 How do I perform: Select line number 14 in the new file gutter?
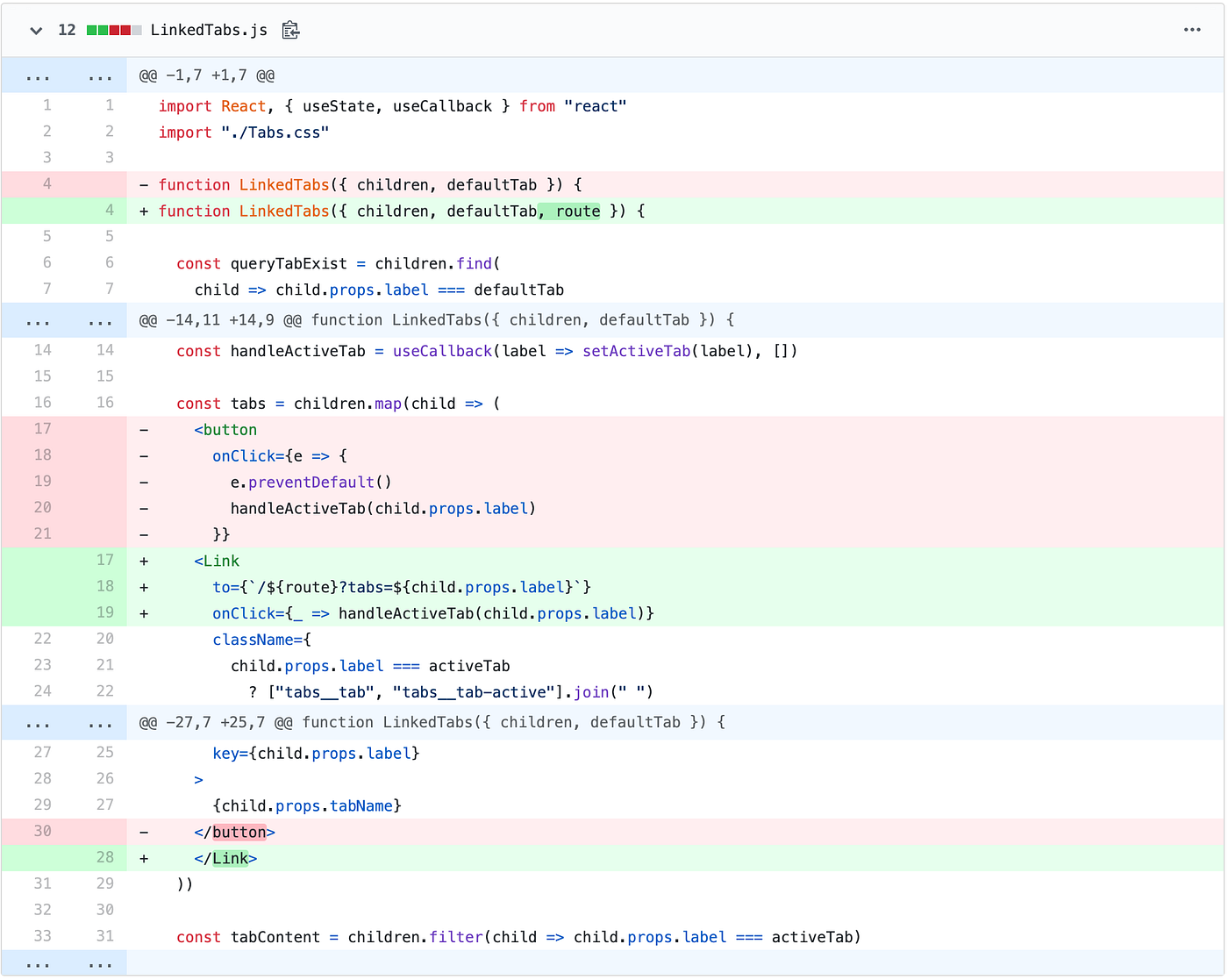tap(104, 350)
